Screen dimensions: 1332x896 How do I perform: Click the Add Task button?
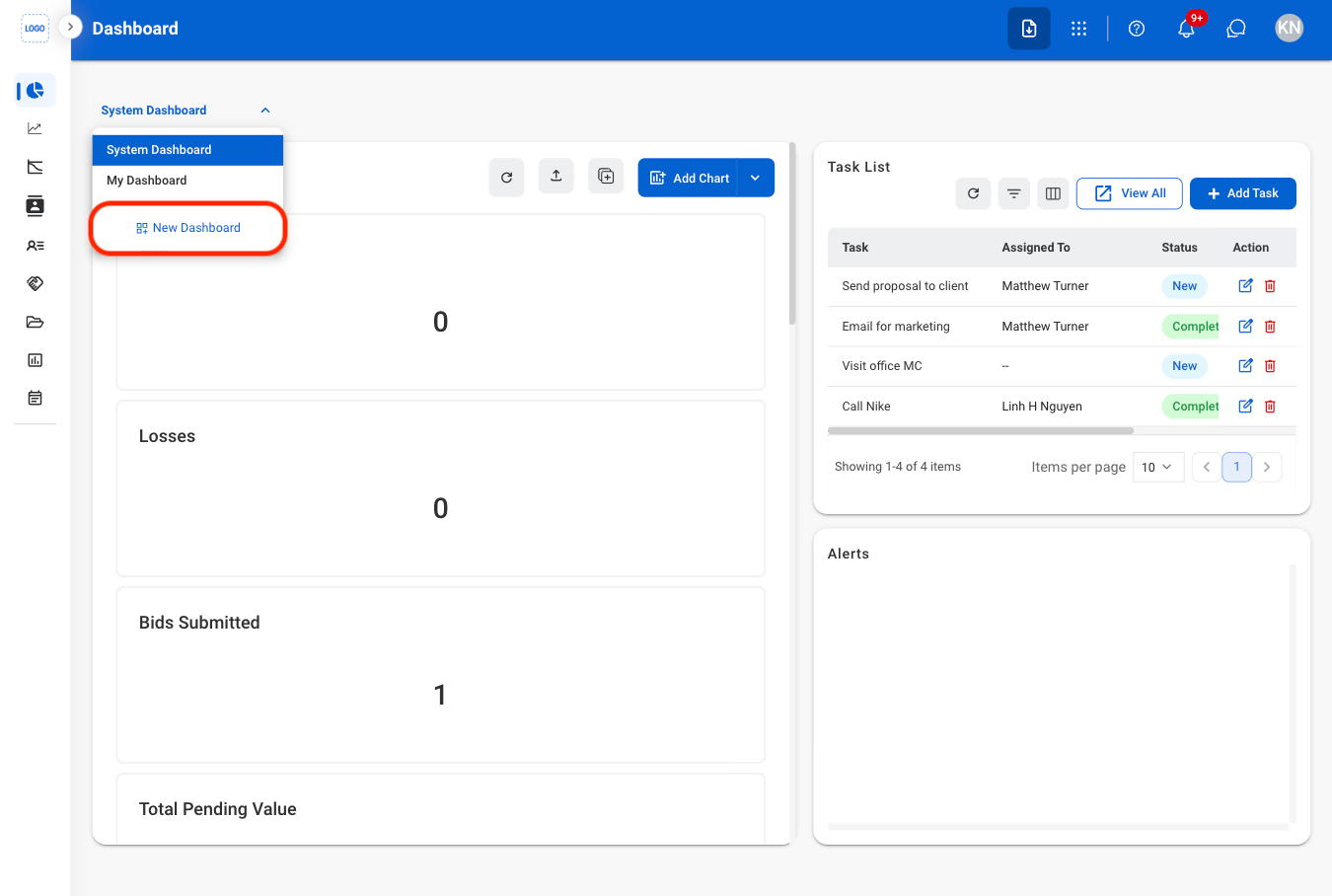(1242, 193)
